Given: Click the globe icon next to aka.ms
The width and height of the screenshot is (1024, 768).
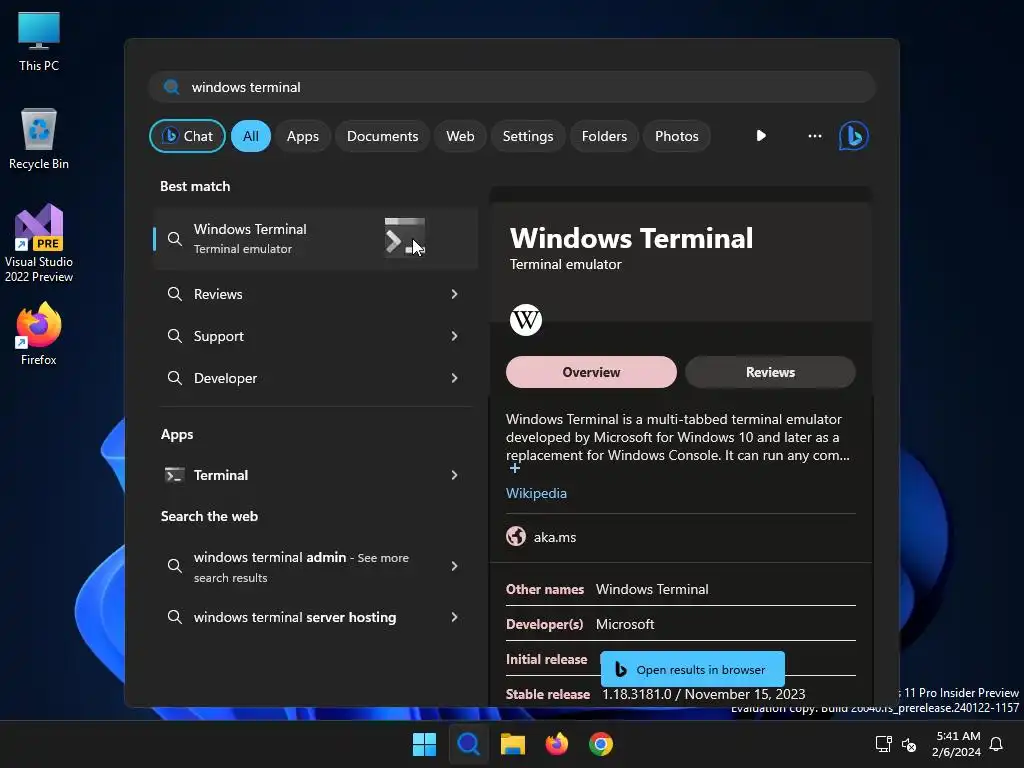Looking at the screenshot, I should [x=516, y=537].
